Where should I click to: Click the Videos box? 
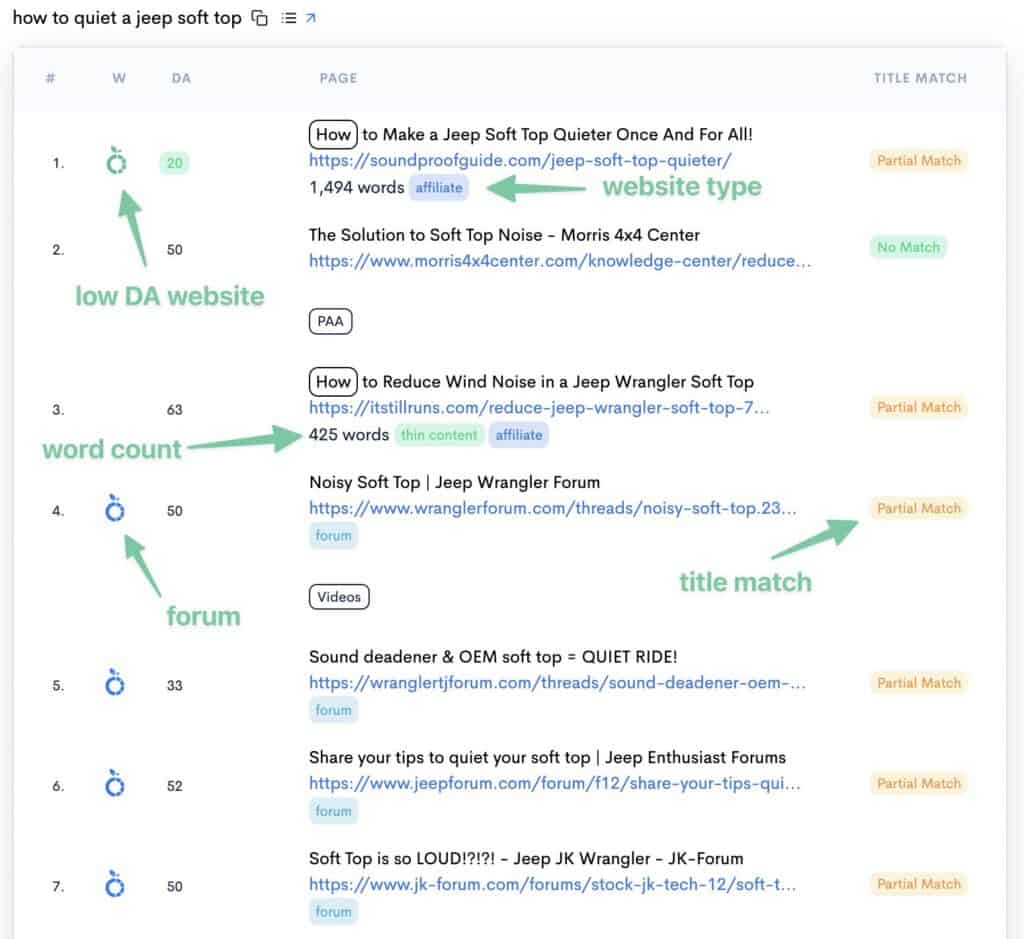pos(339,597)
